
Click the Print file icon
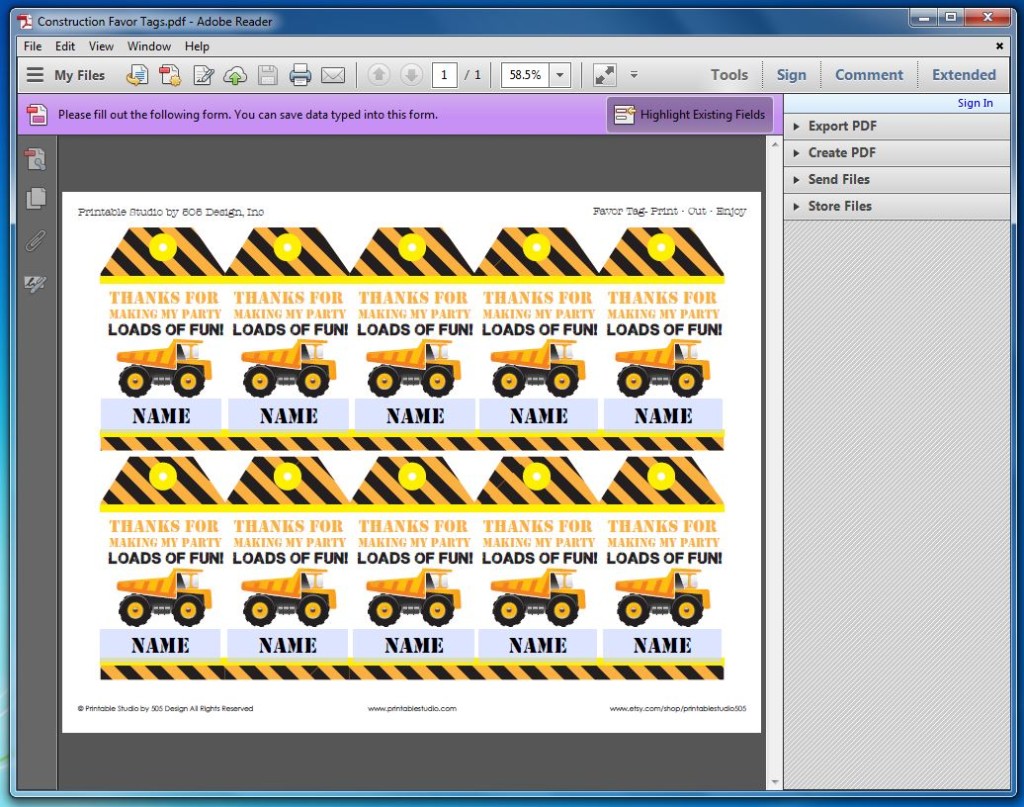(300, 75)
